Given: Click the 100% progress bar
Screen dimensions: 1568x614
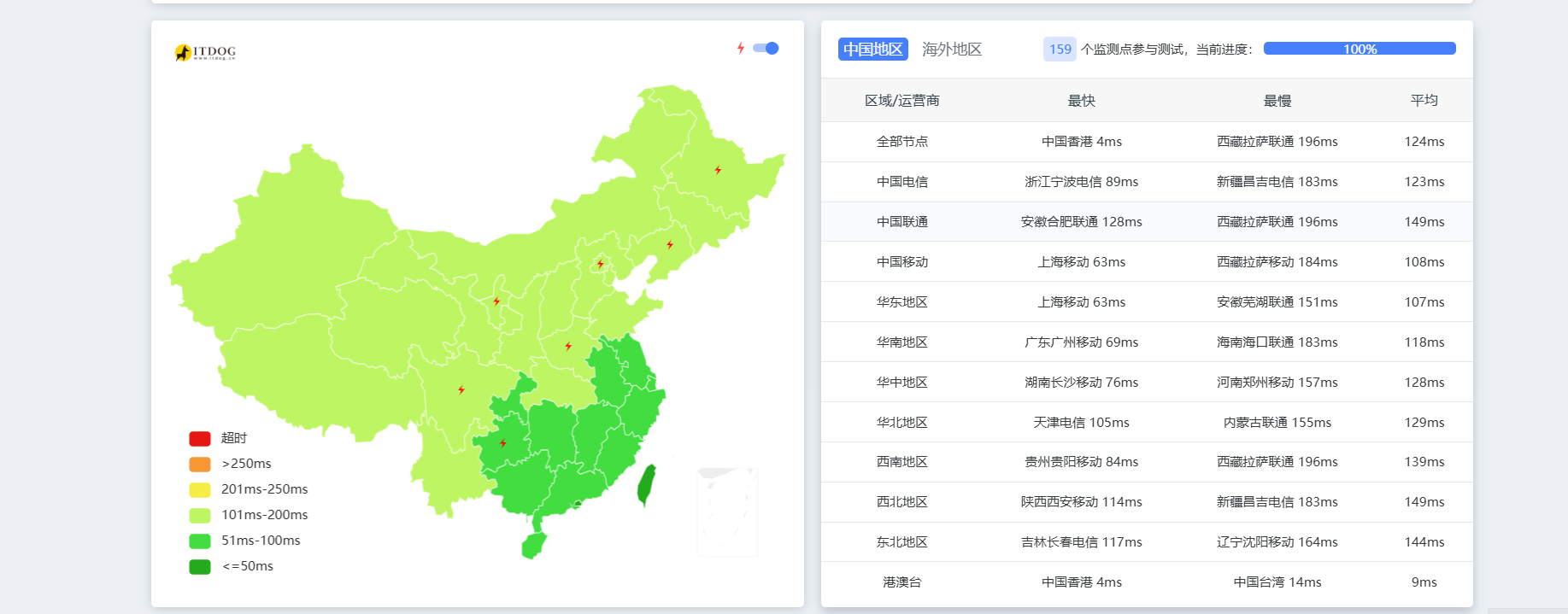Looking at the screenshot, I should (1359, 49).
